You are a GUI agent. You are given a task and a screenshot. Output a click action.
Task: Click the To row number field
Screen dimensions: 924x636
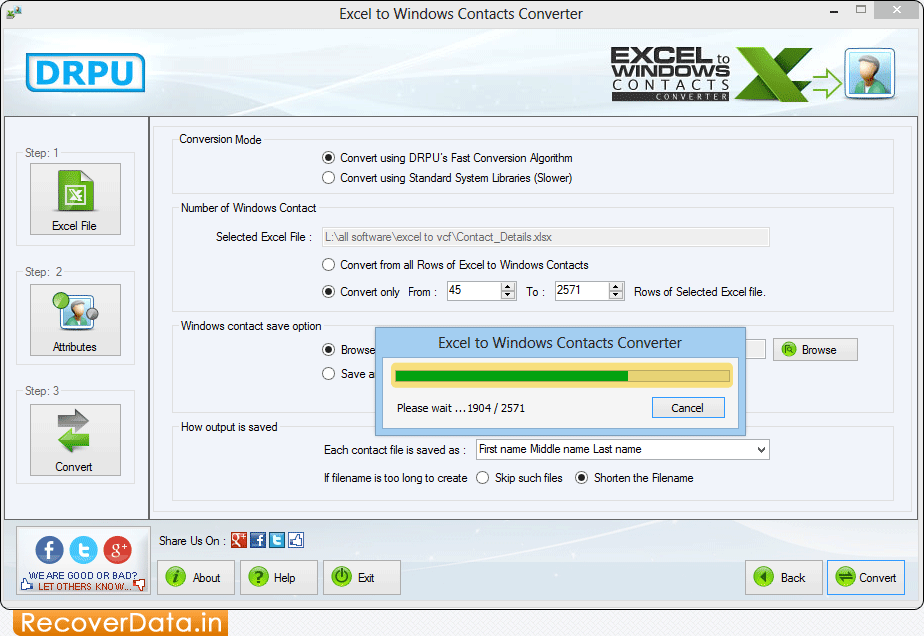[x=582, y=291]
